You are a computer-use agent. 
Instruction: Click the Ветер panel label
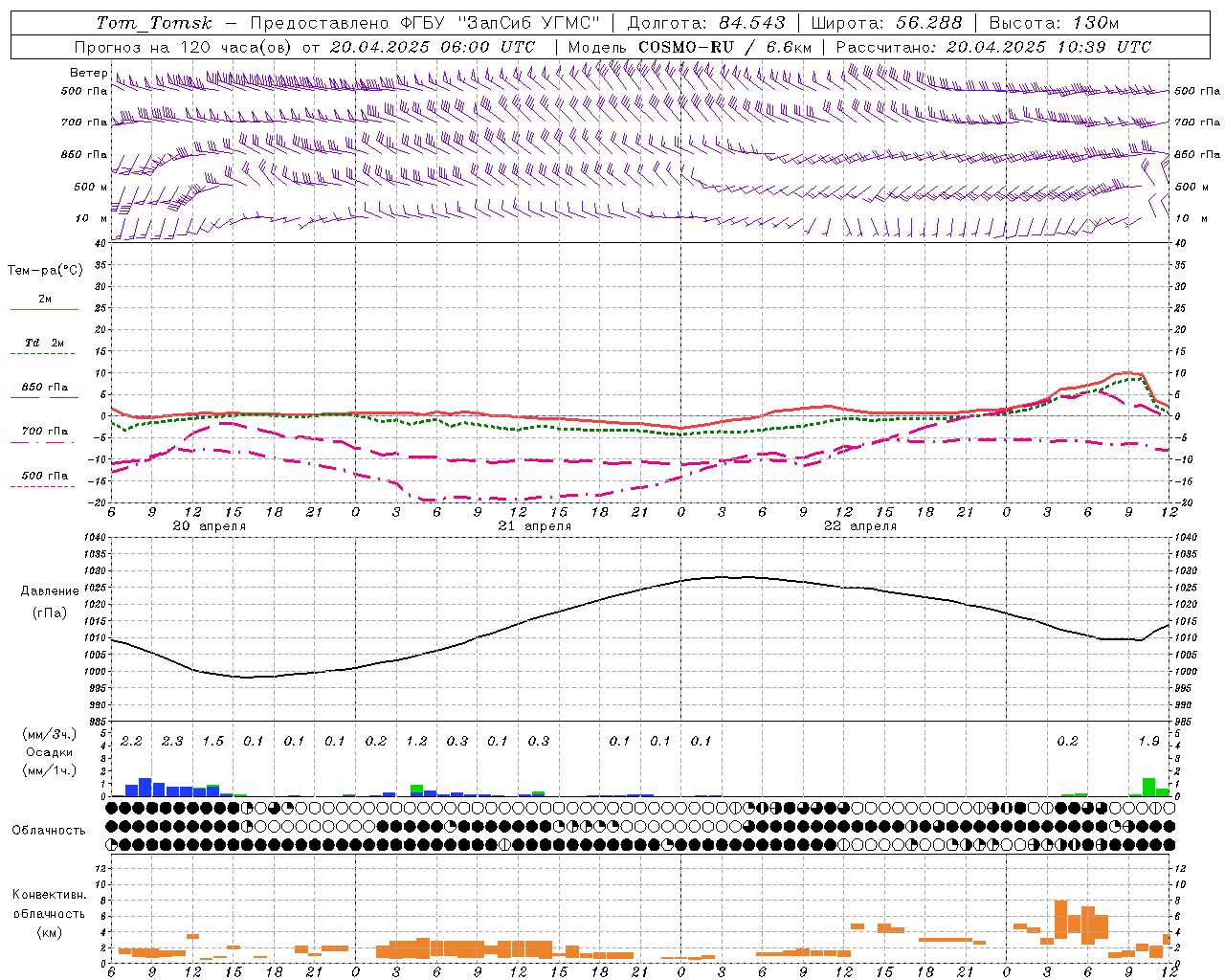tap(88, 73)
